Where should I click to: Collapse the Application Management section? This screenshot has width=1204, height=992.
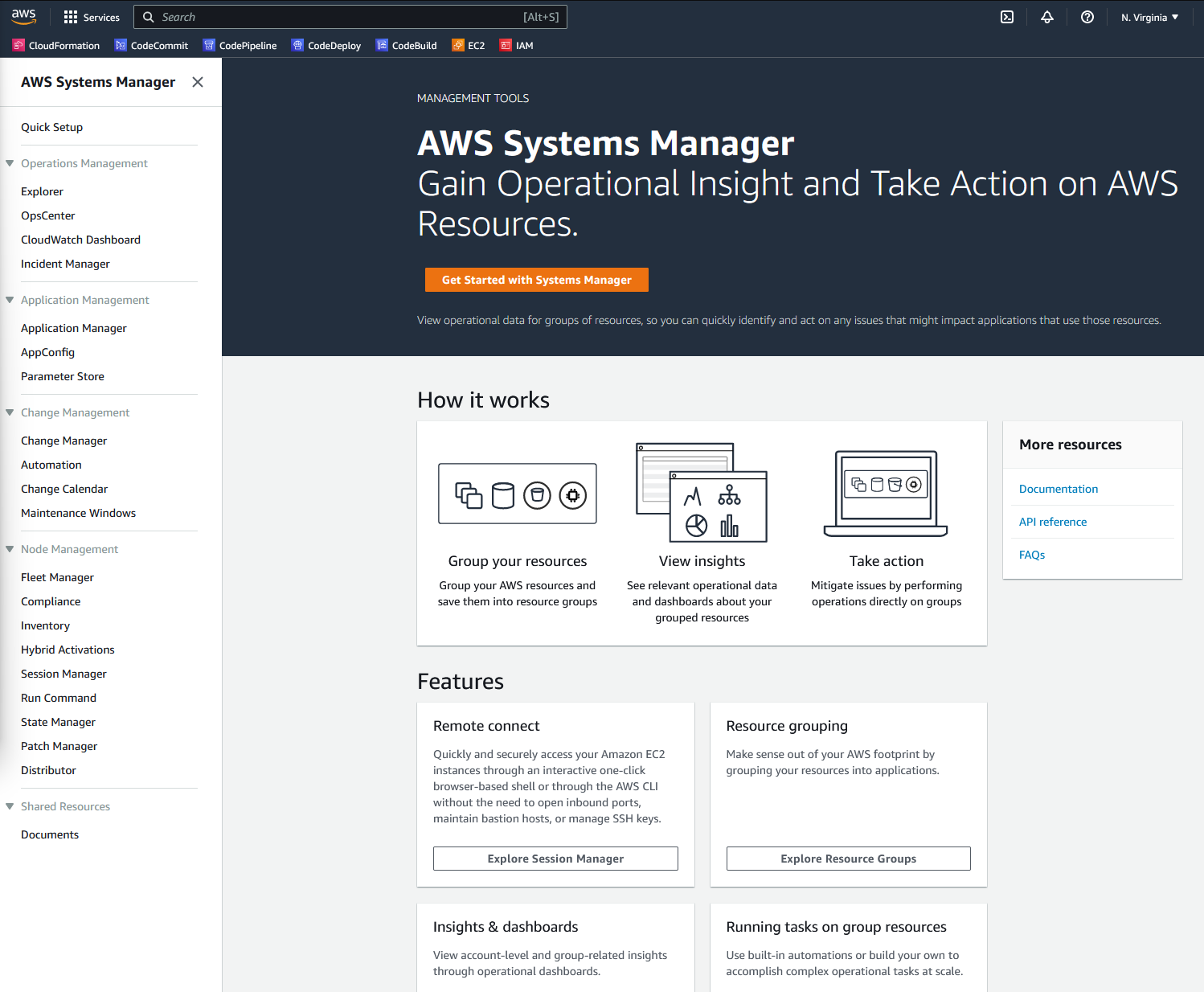pyautogui.click(x=10, y=300)
